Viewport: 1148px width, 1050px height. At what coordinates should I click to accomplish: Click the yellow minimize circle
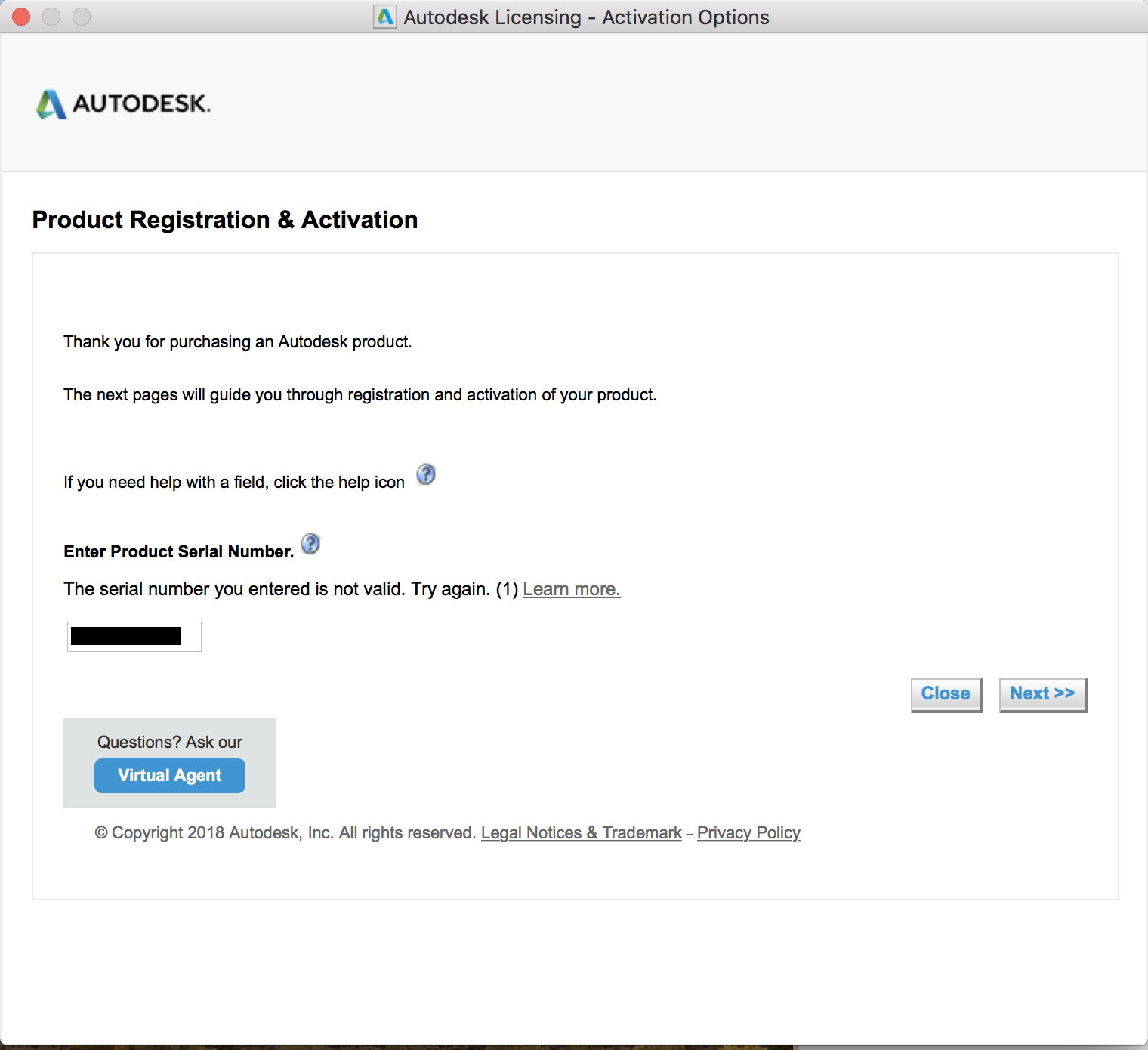tap(51, 16)
